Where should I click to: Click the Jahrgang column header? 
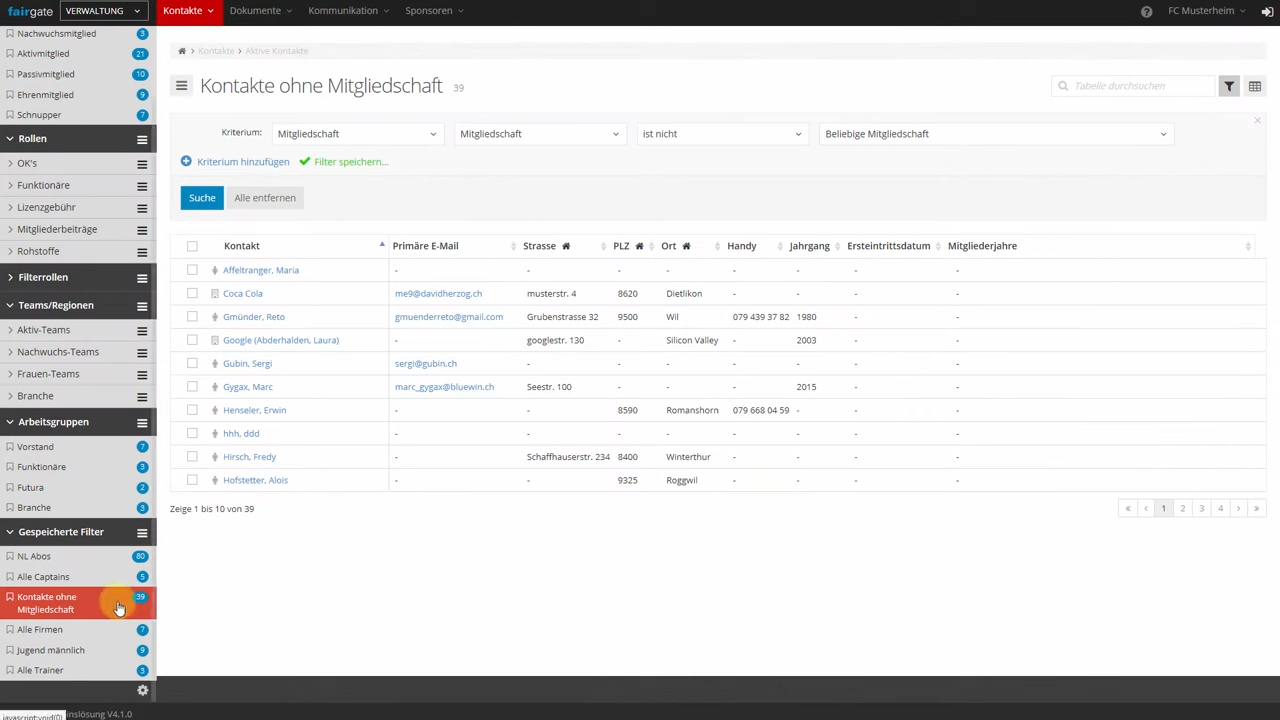pos(809,246)
